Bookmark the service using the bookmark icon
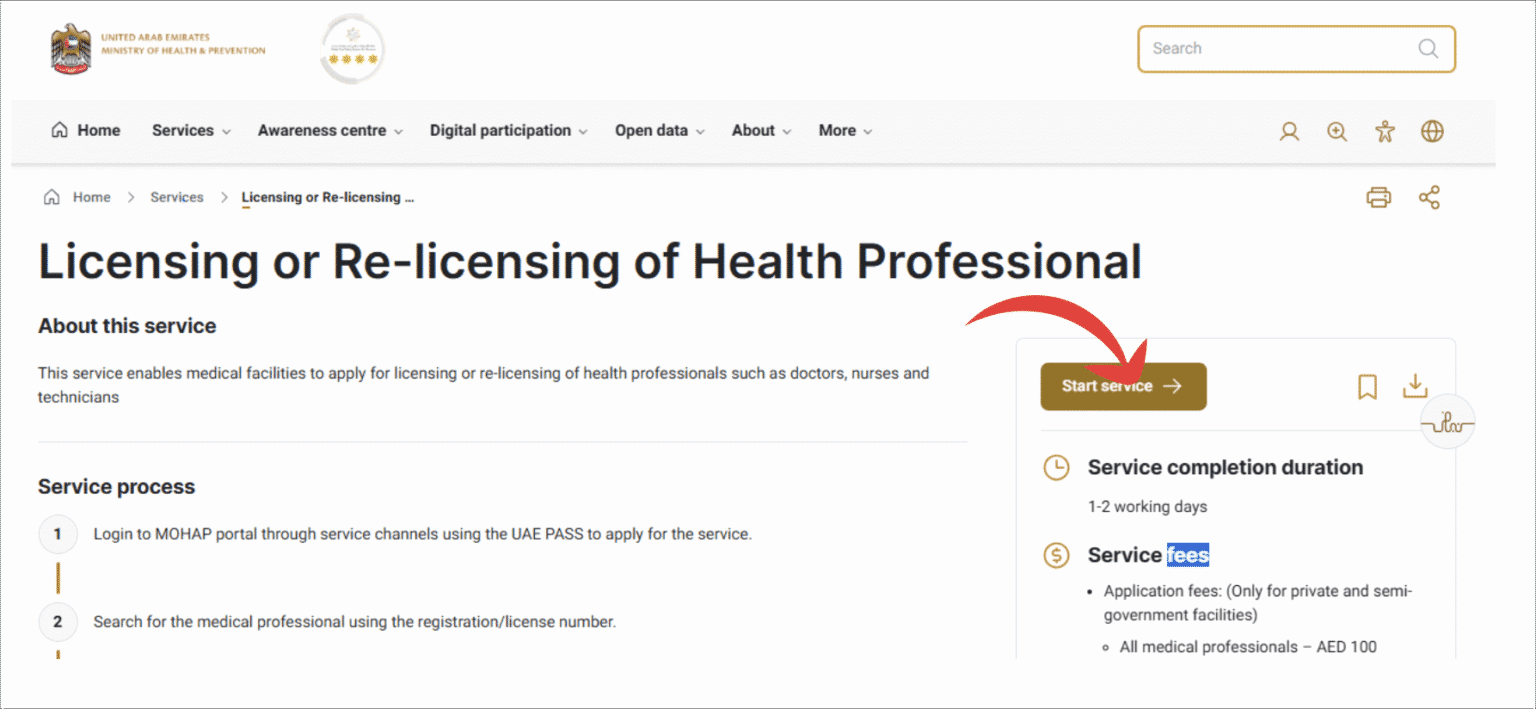 tap(1367, 387)
